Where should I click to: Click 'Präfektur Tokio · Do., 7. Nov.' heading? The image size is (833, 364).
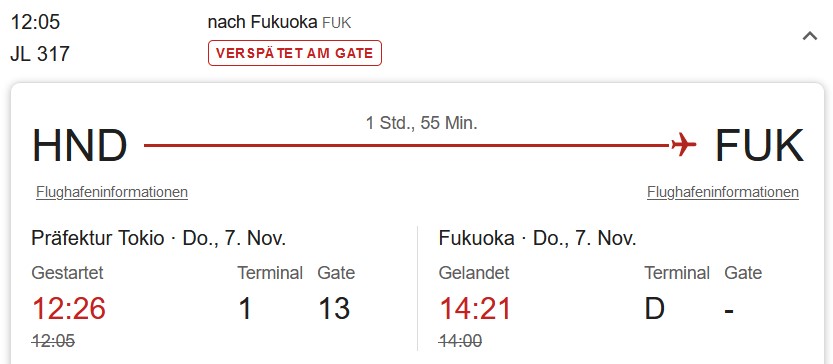(x=159, y=238)
